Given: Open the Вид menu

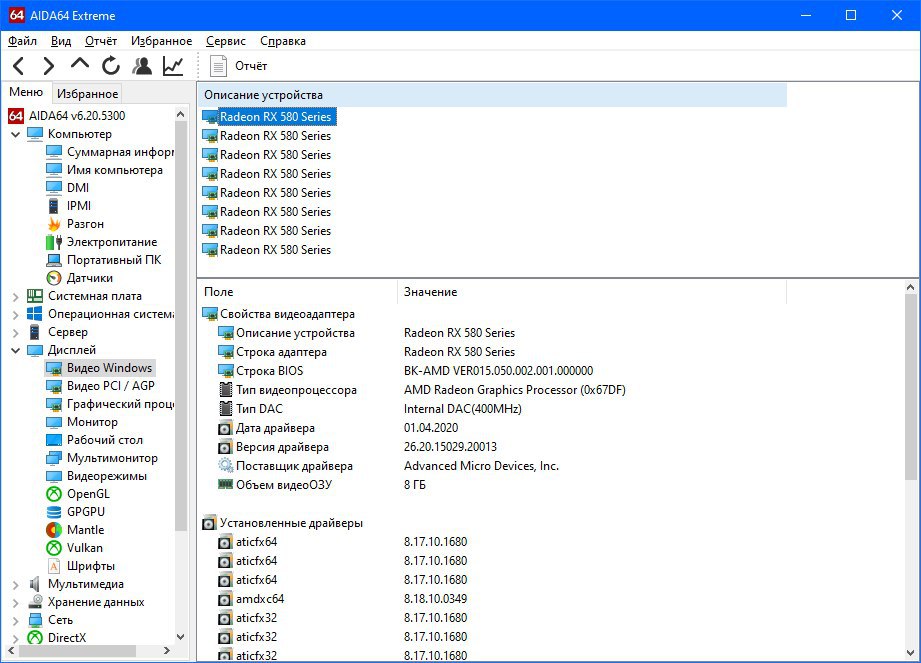Looking at the screenshot, I should [60, 41].
